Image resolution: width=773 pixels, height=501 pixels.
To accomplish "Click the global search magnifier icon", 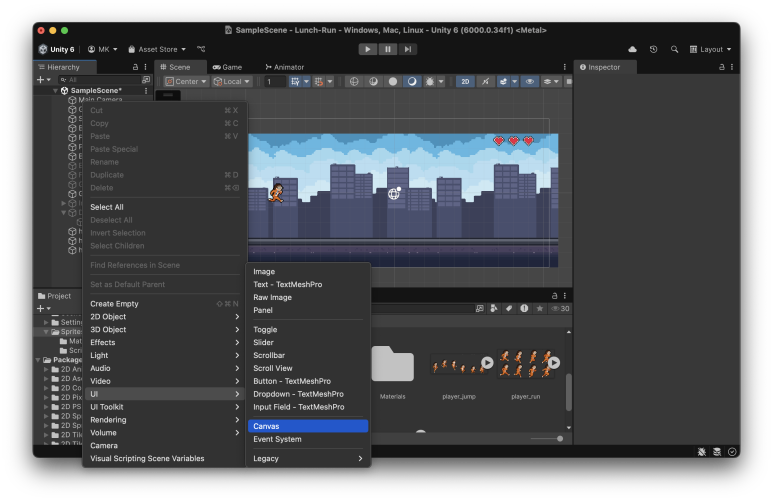I will tap(674, 49).
